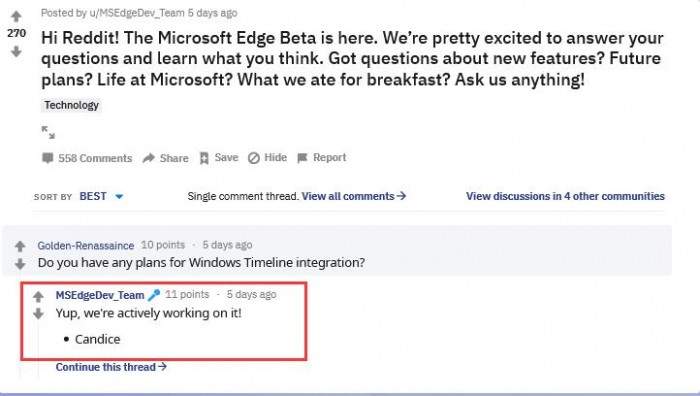Downvote MSEdgeDev_Team's reply

(38, 314)
